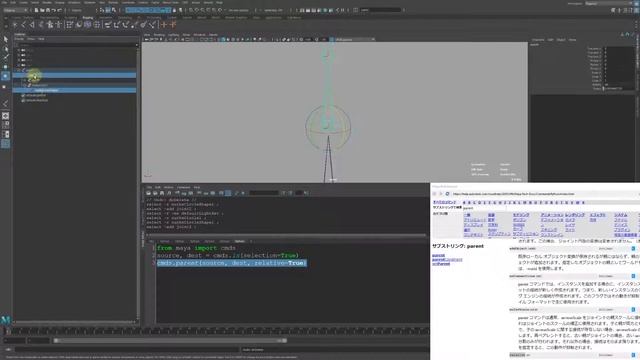Open the Outliner Show menu
The image size is (640, 360).
[31, 39]
